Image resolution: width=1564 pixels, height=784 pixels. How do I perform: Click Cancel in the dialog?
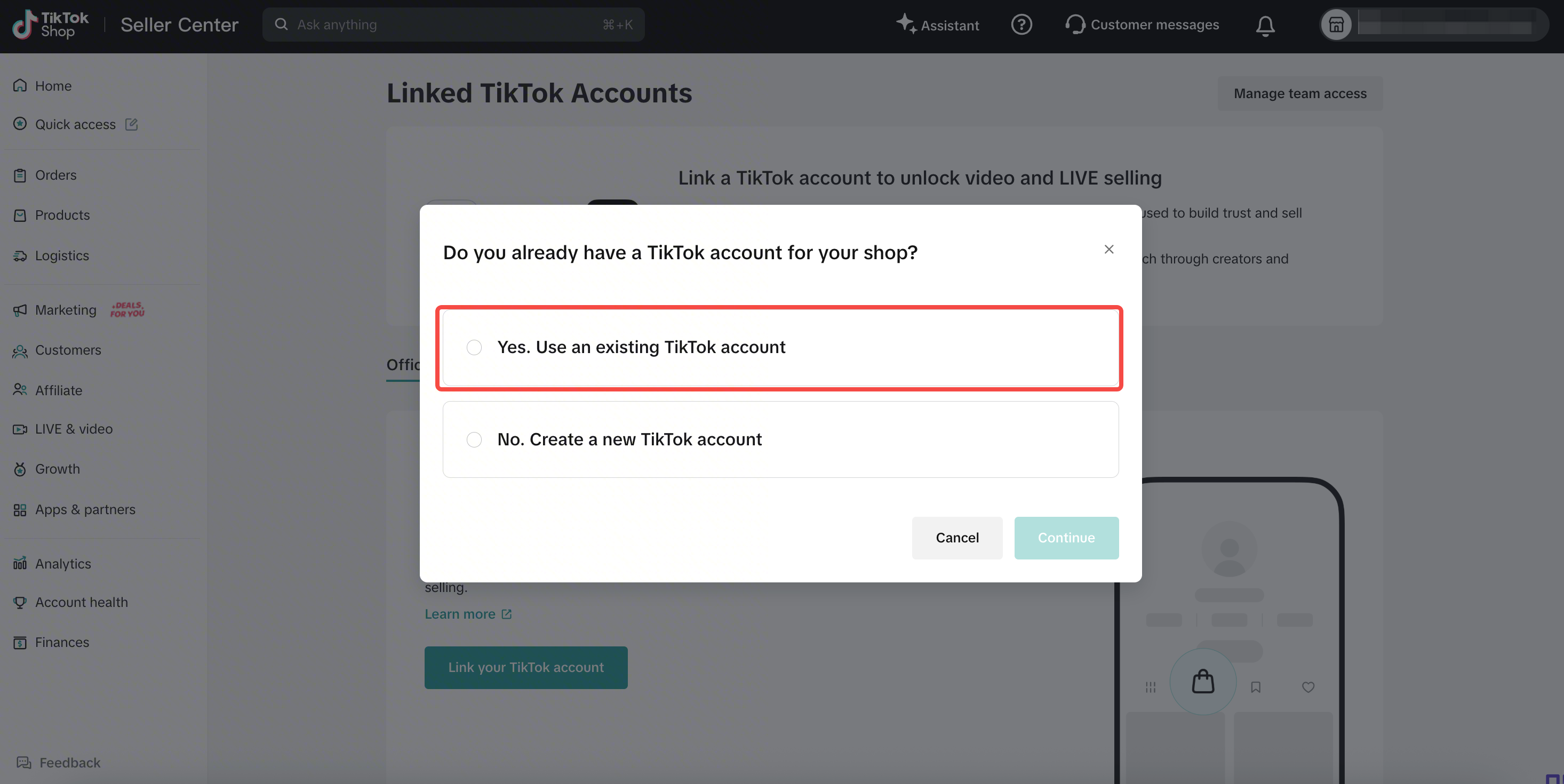click(957, 538)
